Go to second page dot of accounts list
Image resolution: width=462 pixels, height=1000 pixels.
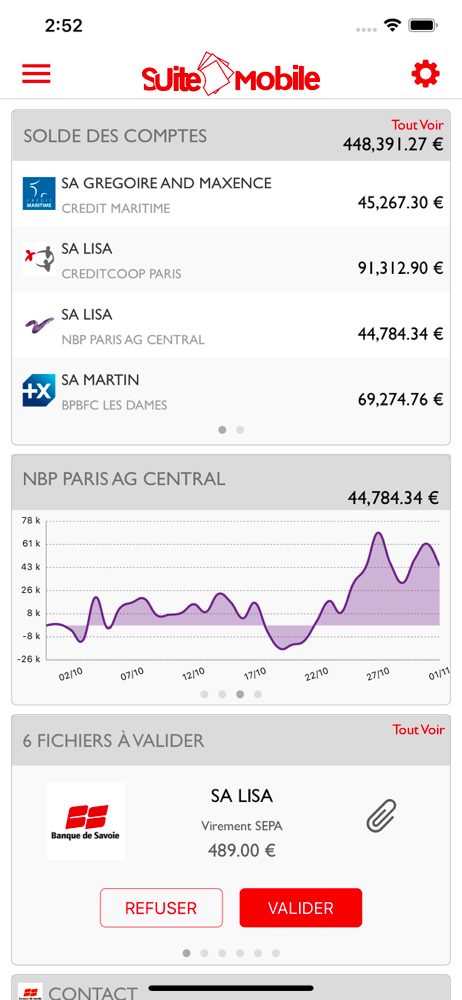point(240,430)
